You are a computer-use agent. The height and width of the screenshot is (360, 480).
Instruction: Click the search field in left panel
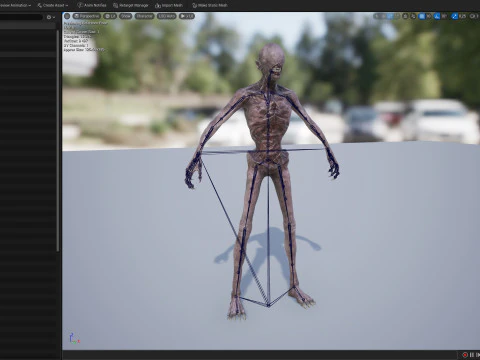(21, 17)
